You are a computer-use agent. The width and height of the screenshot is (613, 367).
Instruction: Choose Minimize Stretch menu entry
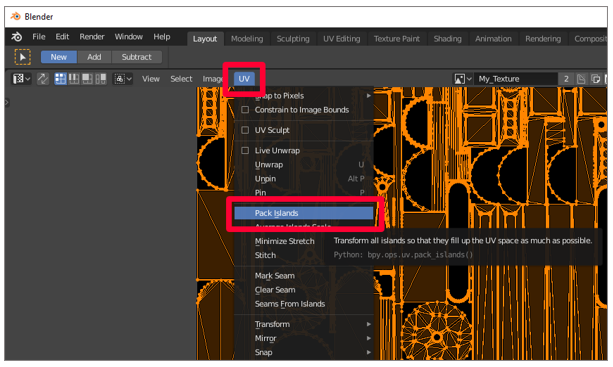coord(284,241)
